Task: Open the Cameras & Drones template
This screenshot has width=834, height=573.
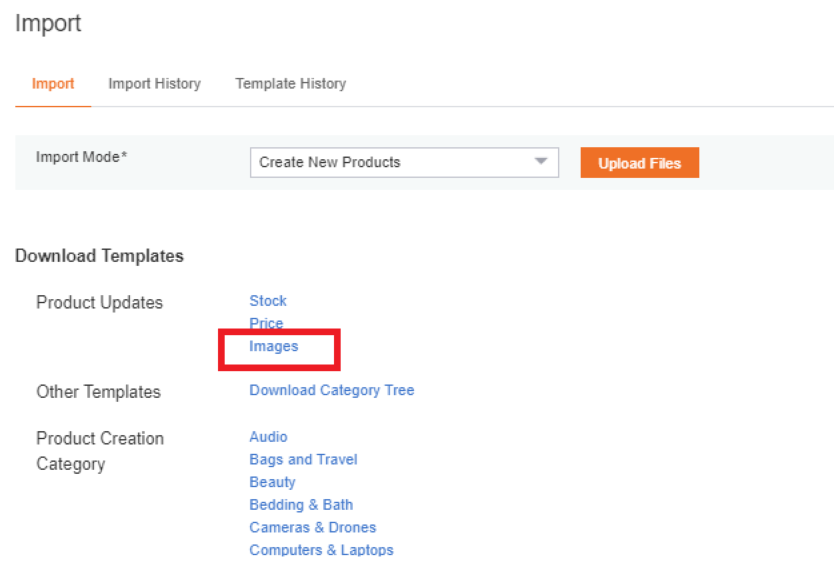Action: tap(313, 527)
